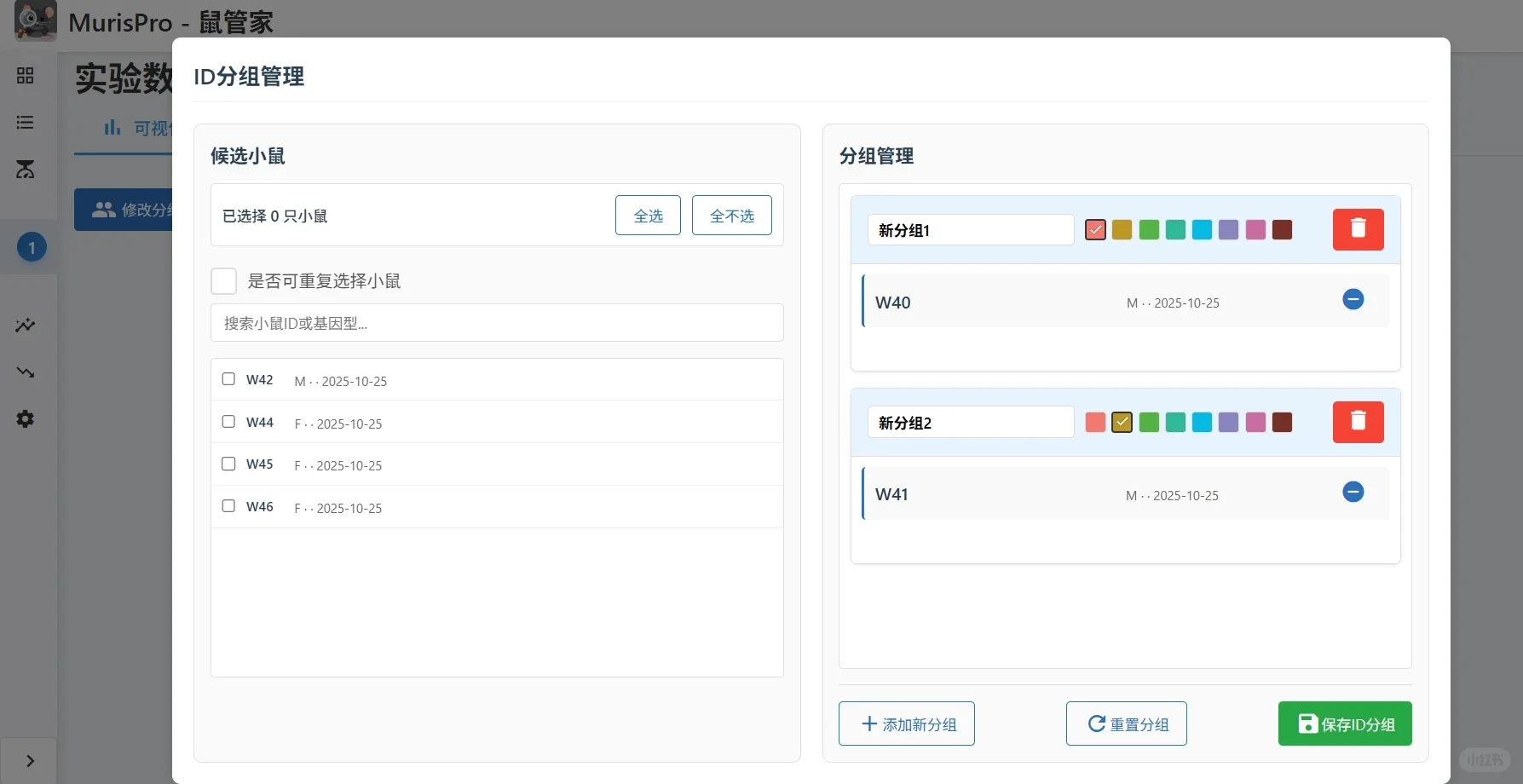Select the checked mustard swatch for 新分组2
Screen dimensions: 1523x784
(x=1122, y=422)
